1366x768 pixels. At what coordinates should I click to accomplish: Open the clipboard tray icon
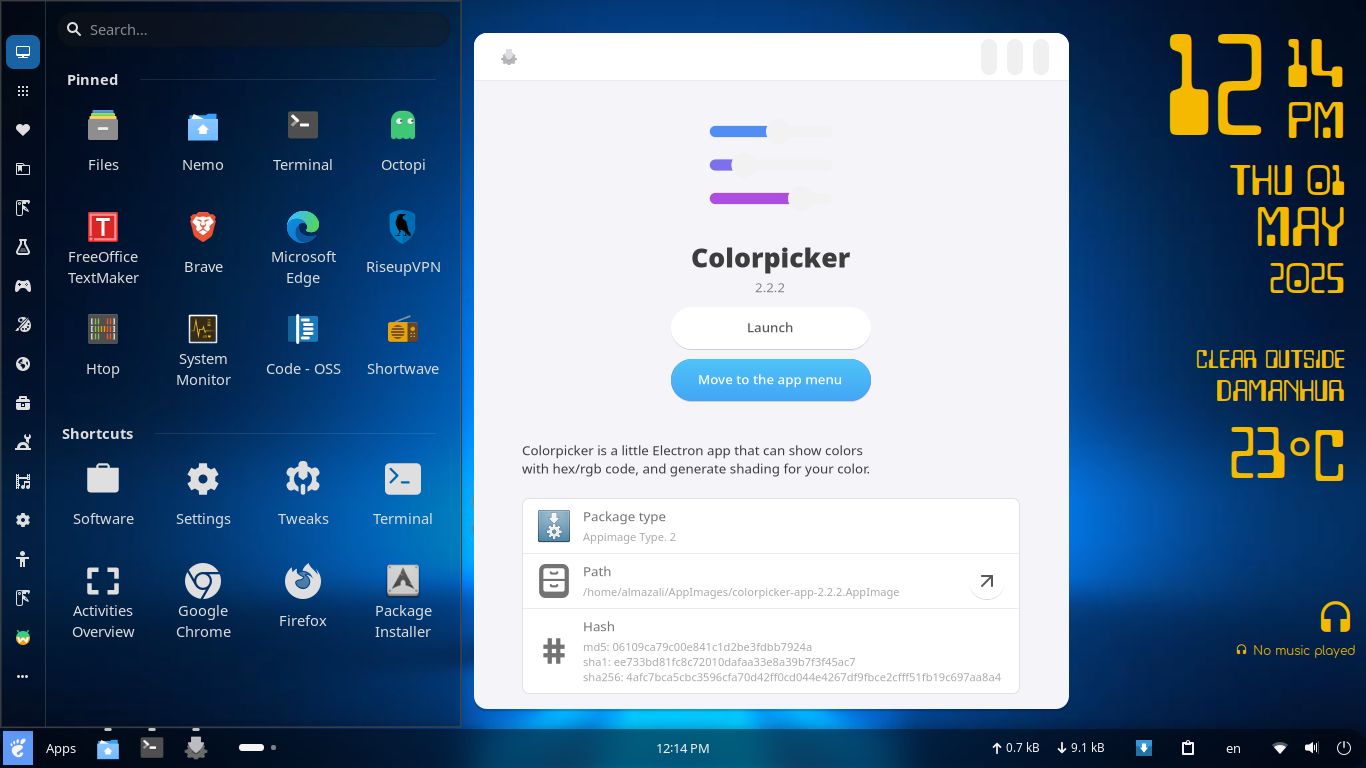point(1188,748)
